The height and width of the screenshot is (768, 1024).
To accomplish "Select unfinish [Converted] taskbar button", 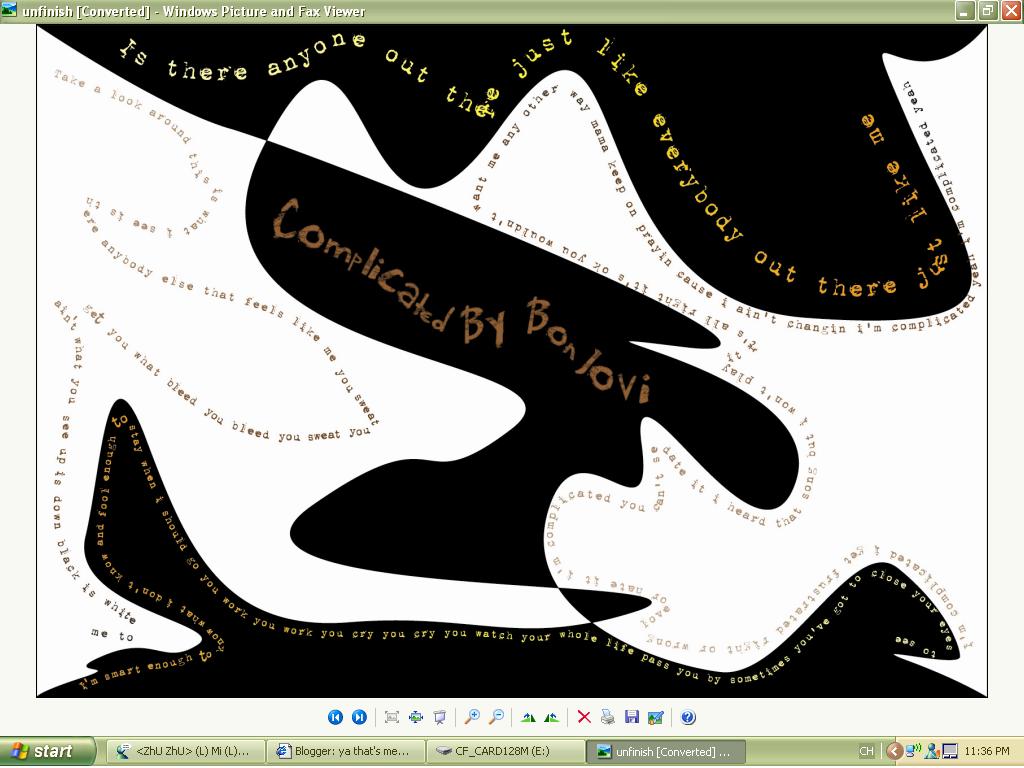I will click(666, 751).
